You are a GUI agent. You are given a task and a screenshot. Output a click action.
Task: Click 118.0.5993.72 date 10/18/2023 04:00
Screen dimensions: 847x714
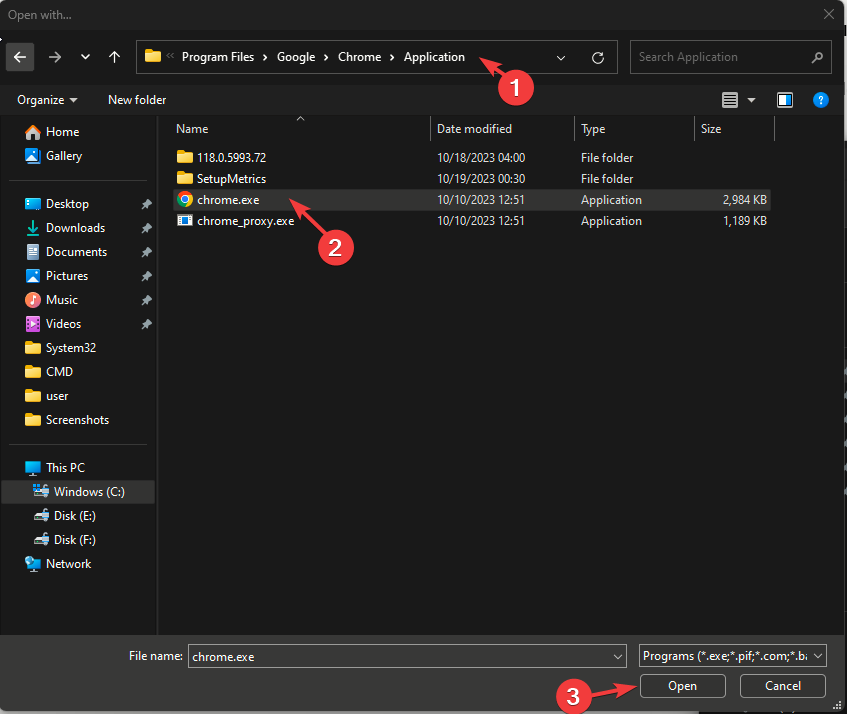tap(481, 158)
